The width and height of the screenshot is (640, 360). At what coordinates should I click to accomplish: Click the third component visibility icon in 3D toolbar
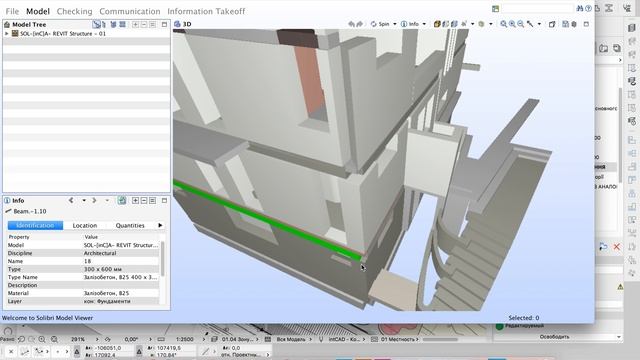[x=454, y=24]
